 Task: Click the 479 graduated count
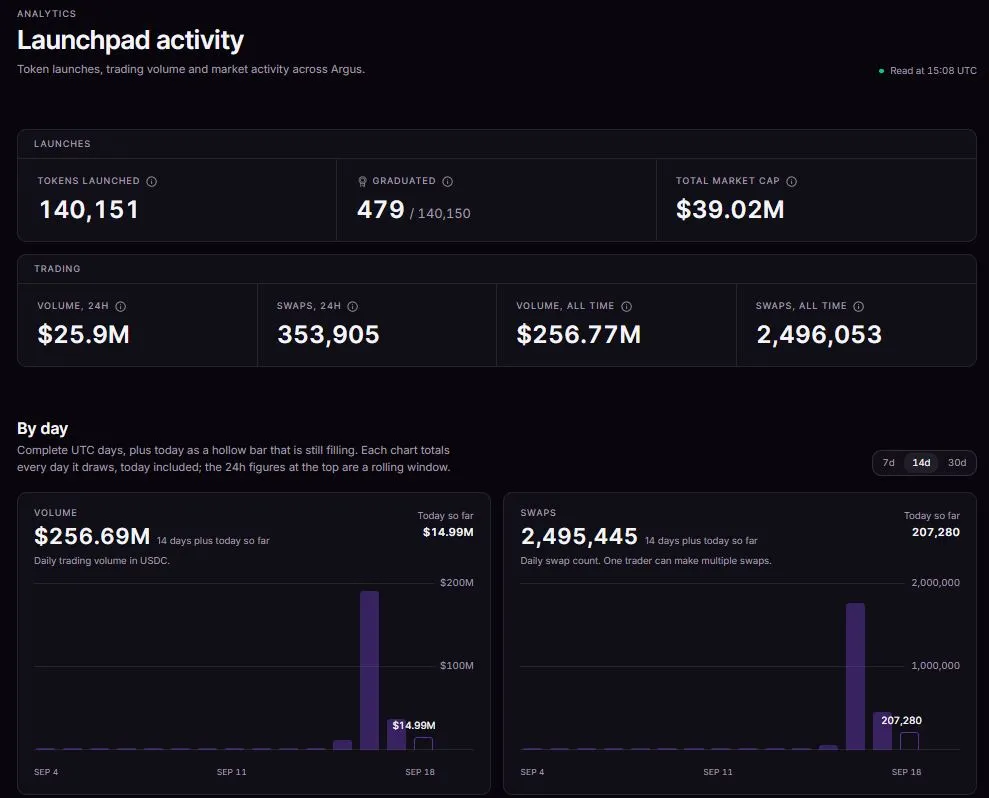pyautogui.click(x=380, y=209)
